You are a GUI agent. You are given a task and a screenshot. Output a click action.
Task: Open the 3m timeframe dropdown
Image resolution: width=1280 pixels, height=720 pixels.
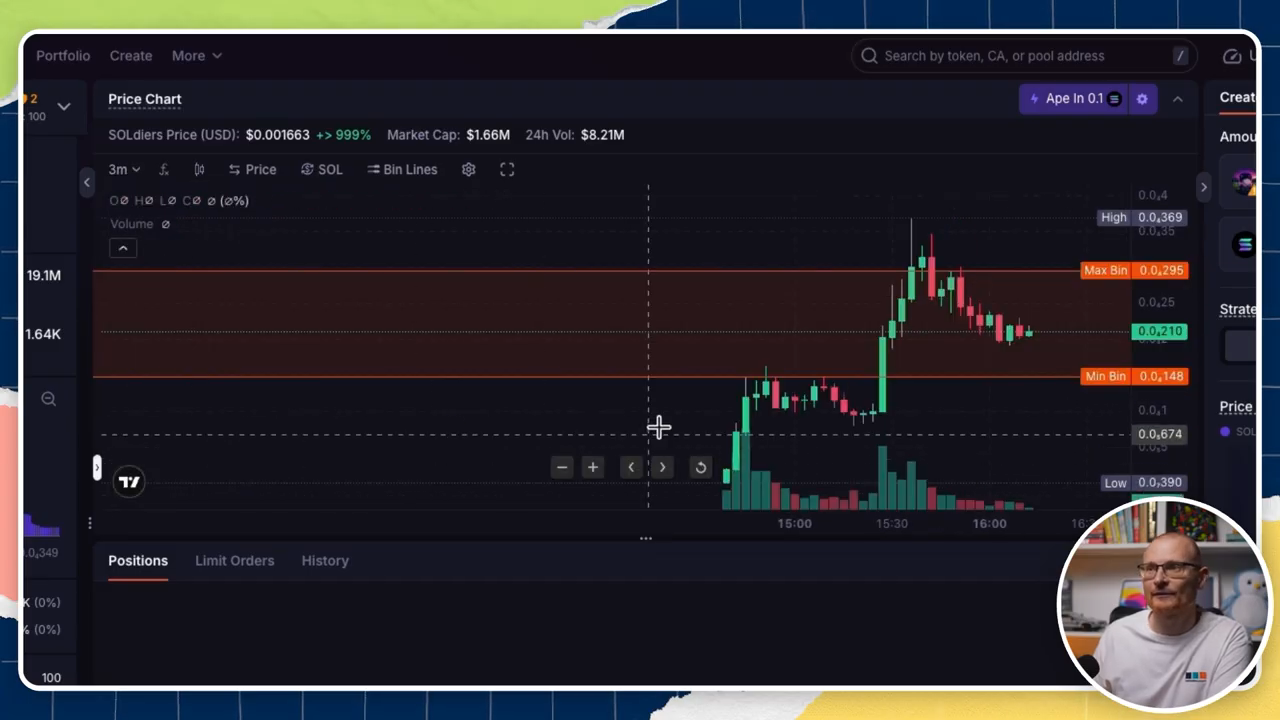[124, 169]
